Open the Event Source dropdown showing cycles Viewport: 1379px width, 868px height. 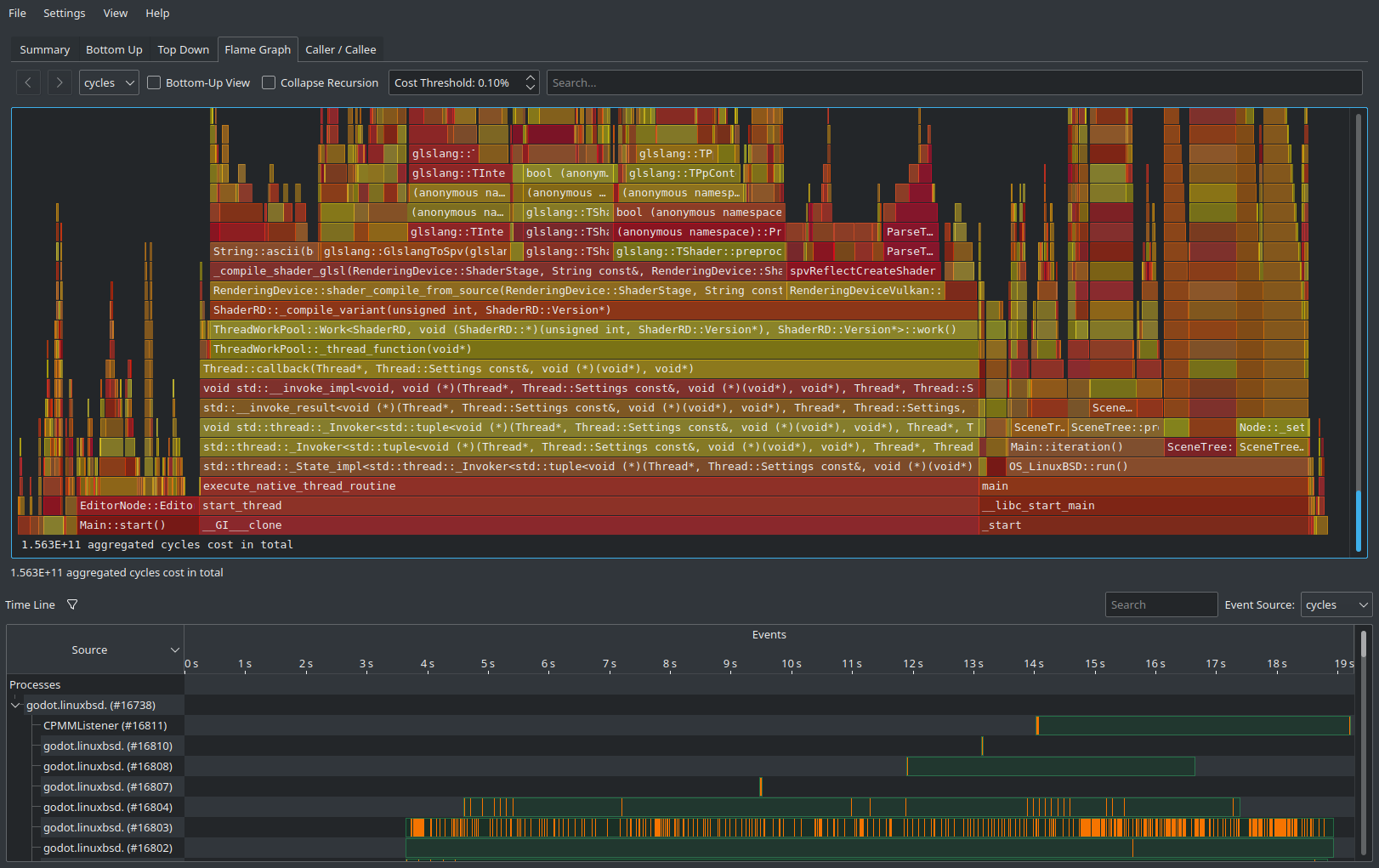[x=1335, y=604]
